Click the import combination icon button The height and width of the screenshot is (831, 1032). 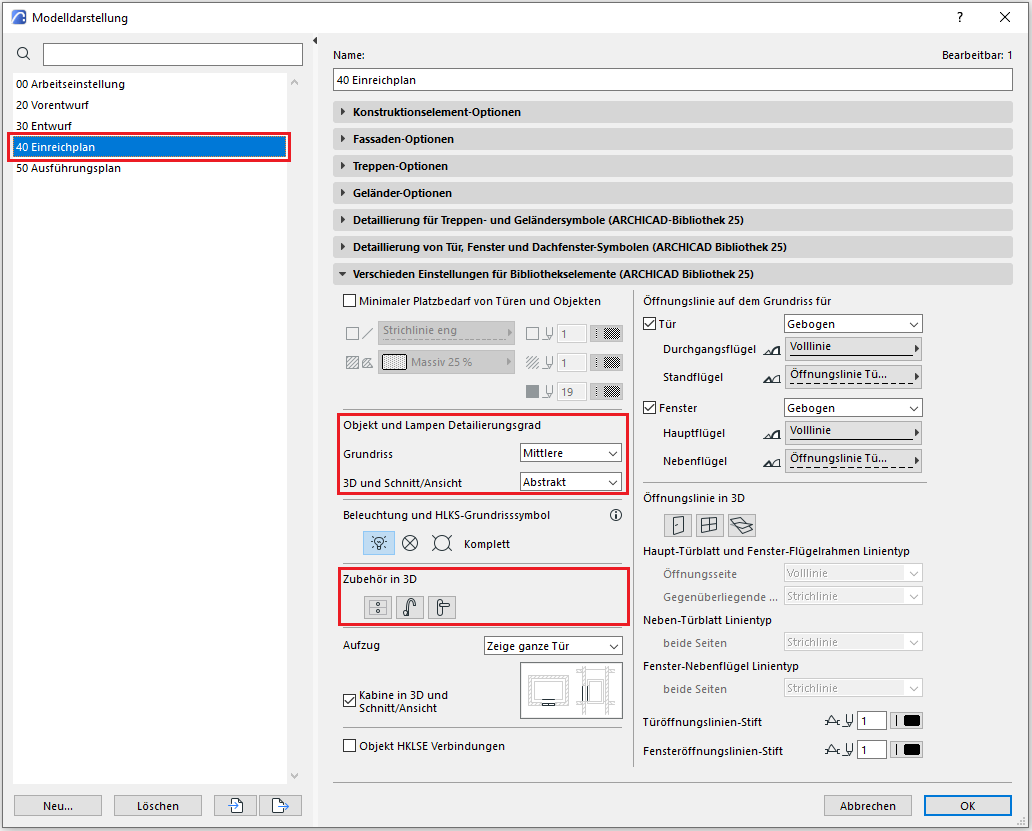coord(236,805)
